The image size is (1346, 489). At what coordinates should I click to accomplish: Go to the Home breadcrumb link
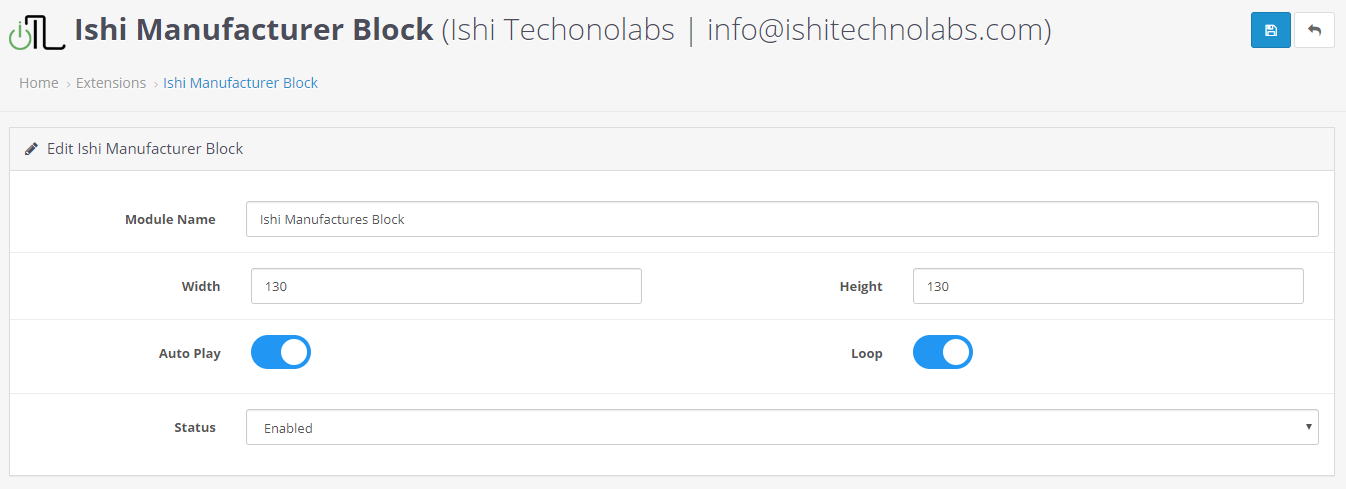pos(39,83)
